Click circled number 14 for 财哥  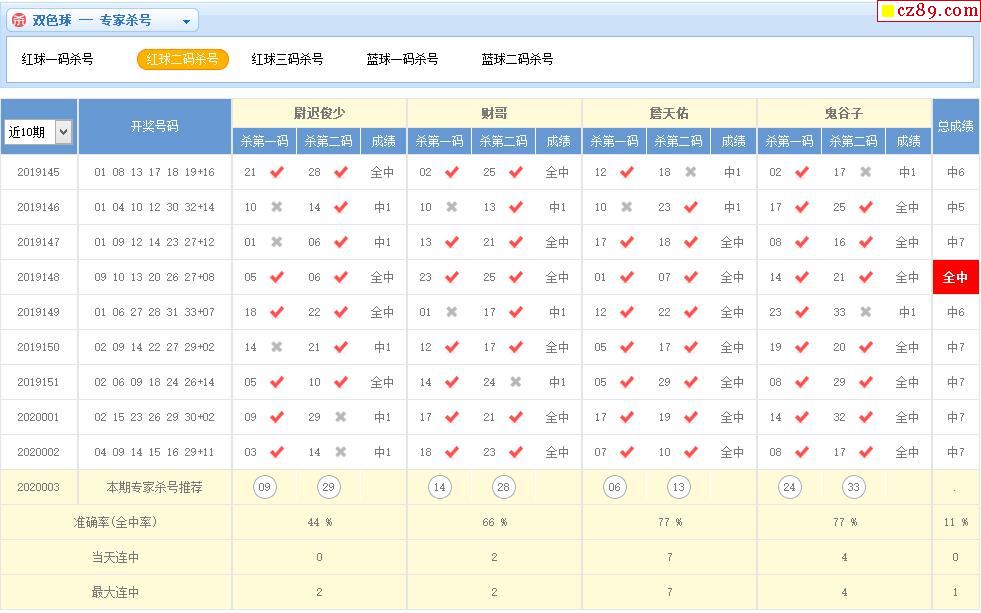[439, 487]
